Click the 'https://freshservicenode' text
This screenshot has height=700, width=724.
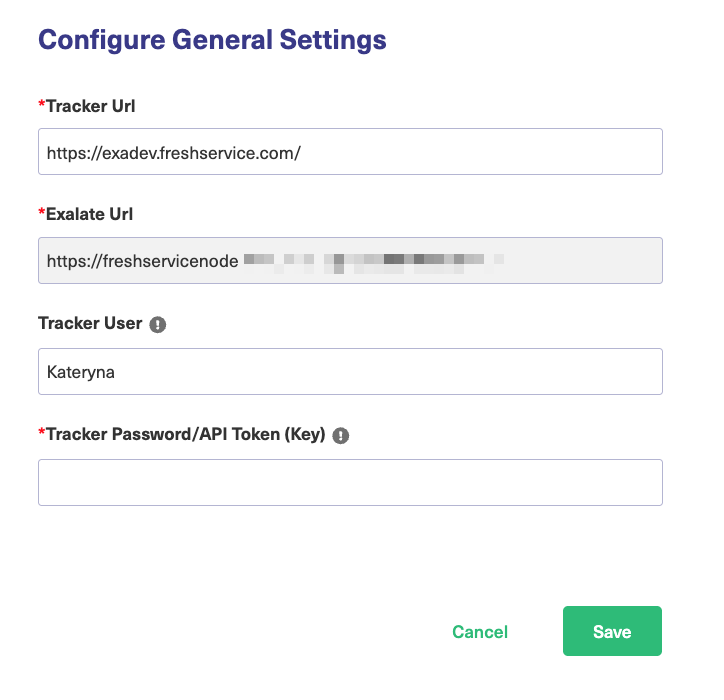(x=142, y=262)
